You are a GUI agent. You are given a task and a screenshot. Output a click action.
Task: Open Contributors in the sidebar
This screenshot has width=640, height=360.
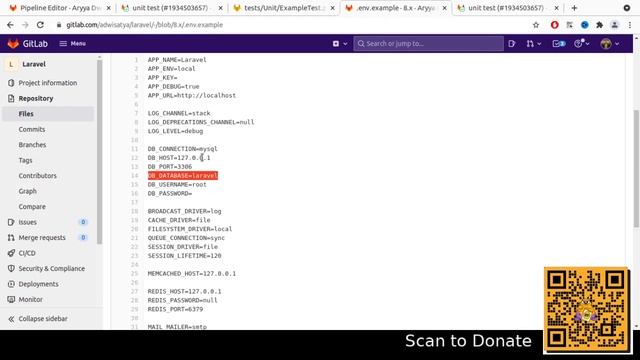(x=38, y=176)
